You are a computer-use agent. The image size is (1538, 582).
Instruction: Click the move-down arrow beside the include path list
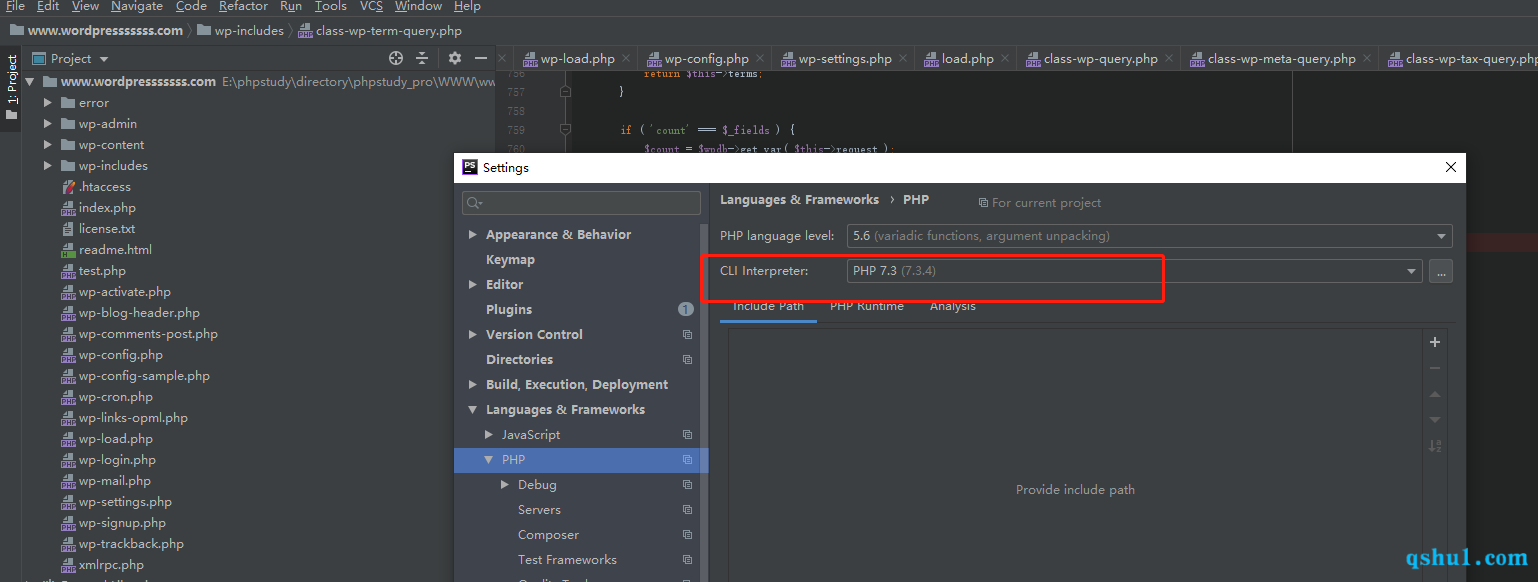1435,420
